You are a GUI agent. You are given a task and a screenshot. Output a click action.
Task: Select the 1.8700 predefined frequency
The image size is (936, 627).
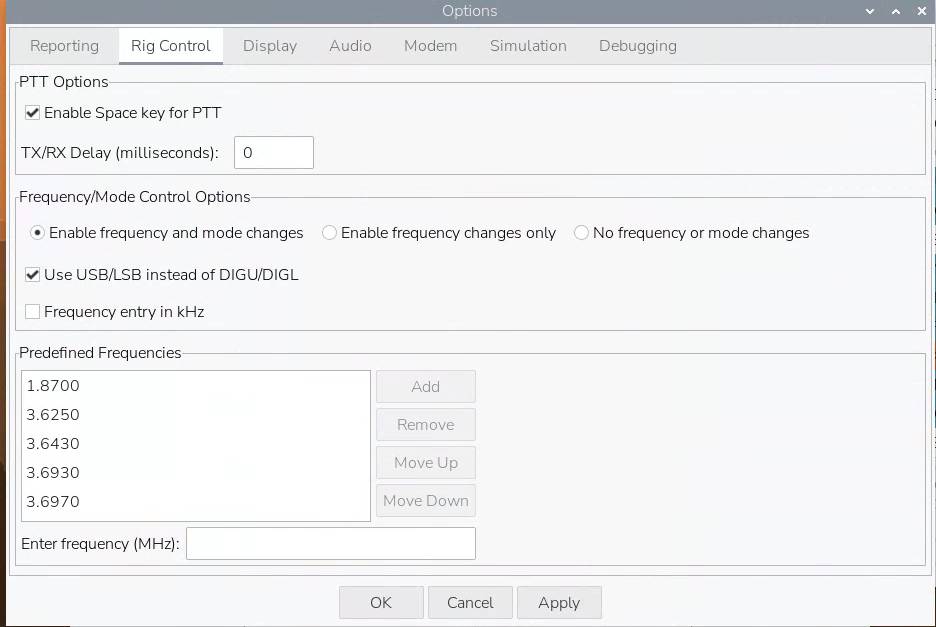pos(54,386)
